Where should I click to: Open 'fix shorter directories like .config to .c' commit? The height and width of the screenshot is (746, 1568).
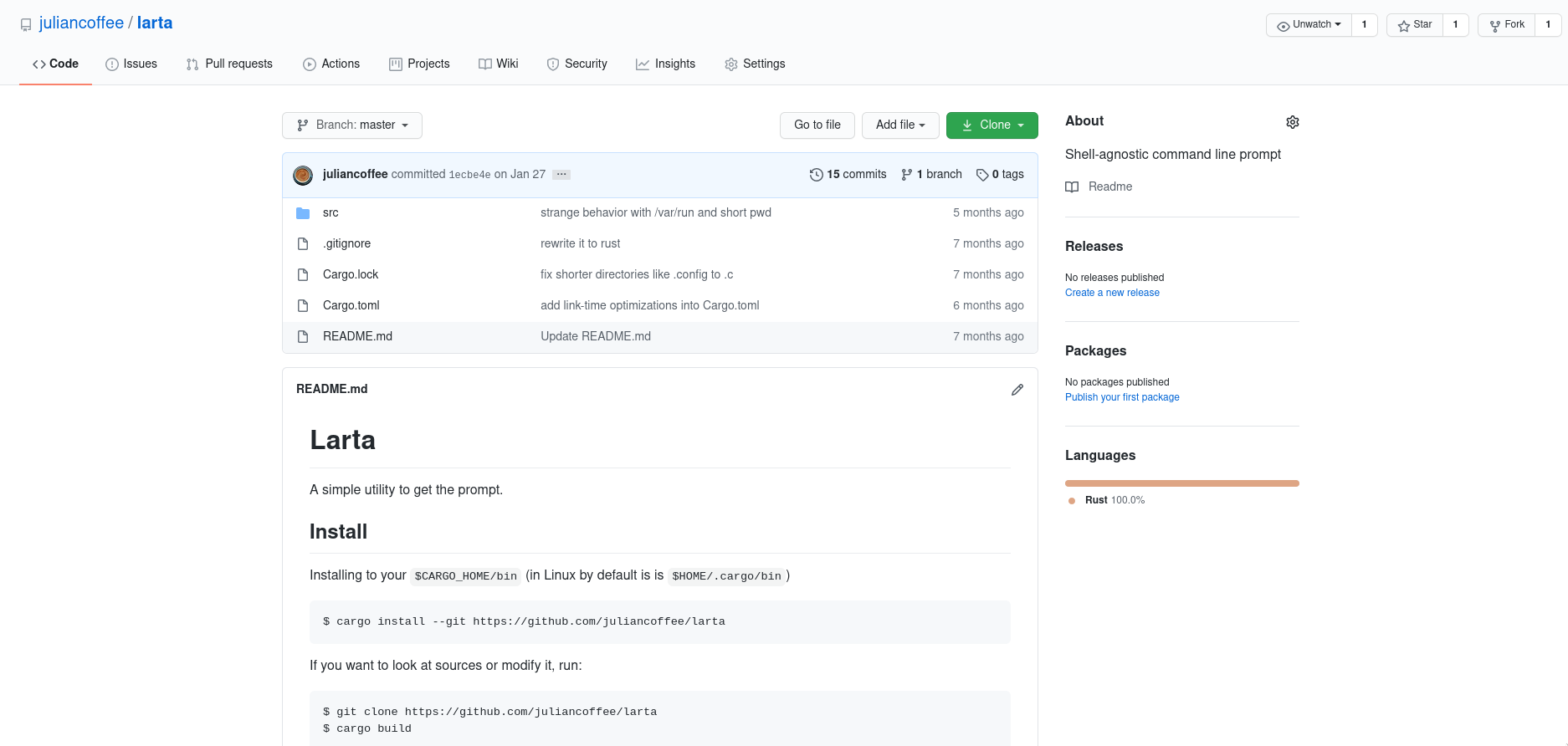[637, 274]
